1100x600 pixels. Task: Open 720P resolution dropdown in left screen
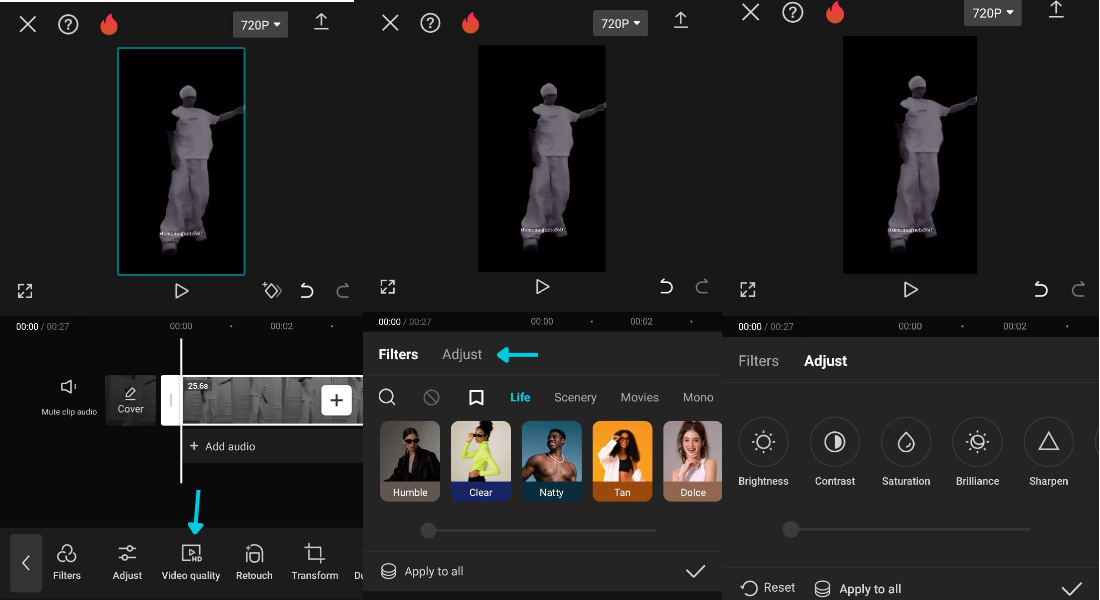coord(260,25)
